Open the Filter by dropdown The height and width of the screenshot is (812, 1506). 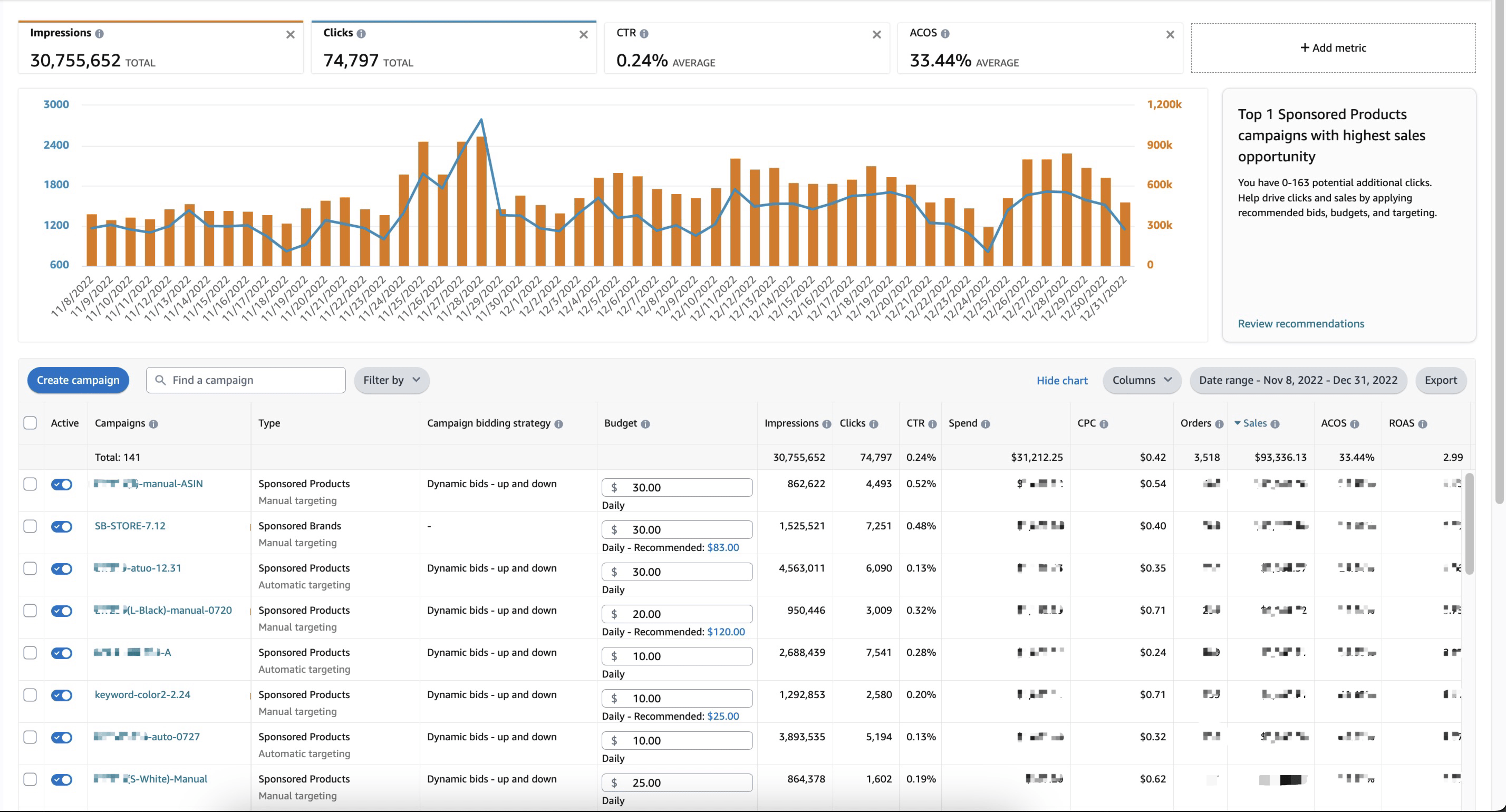click(391, 380)
